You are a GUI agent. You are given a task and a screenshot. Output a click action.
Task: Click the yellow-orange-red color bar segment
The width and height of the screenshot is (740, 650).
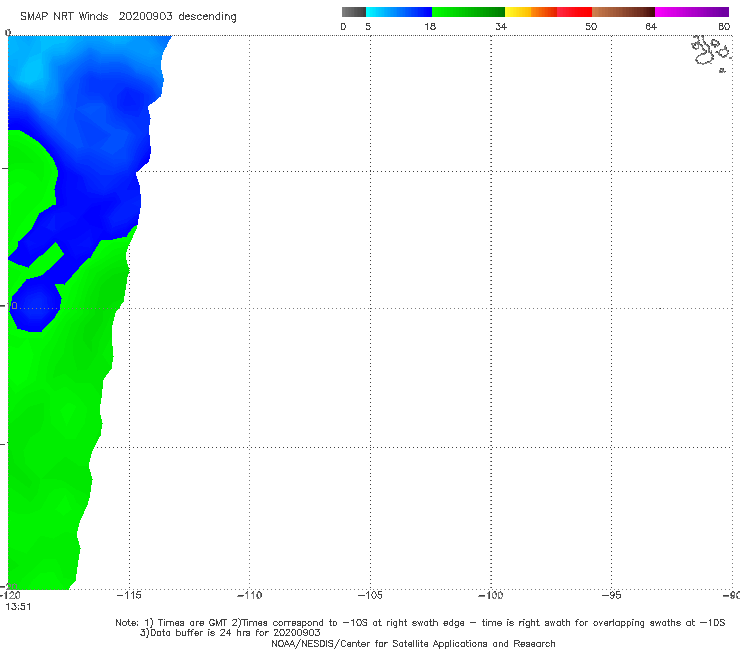548,12
